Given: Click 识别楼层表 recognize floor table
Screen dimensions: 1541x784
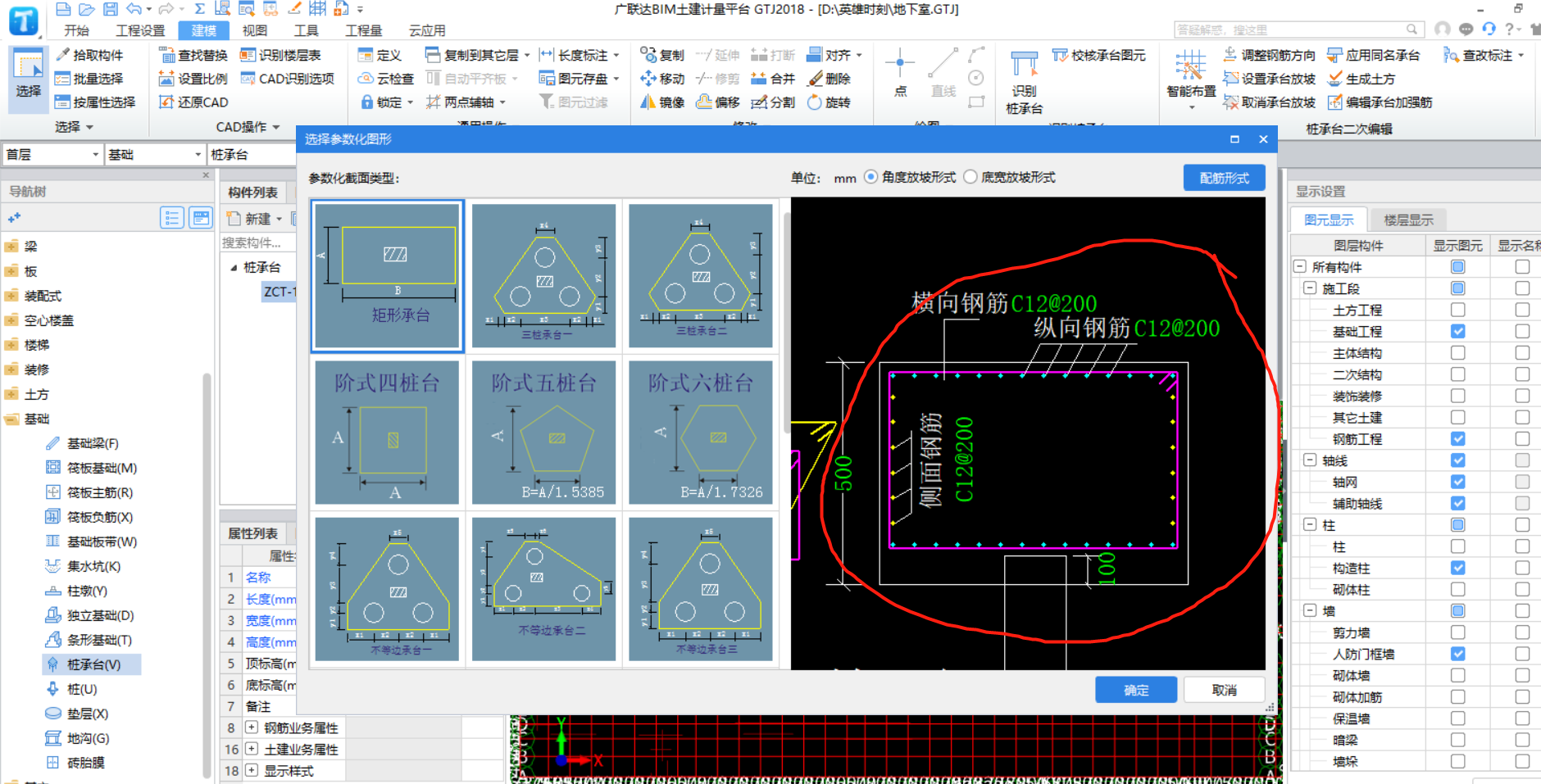Looking at the screenshot, I should [x=280, y=55].
